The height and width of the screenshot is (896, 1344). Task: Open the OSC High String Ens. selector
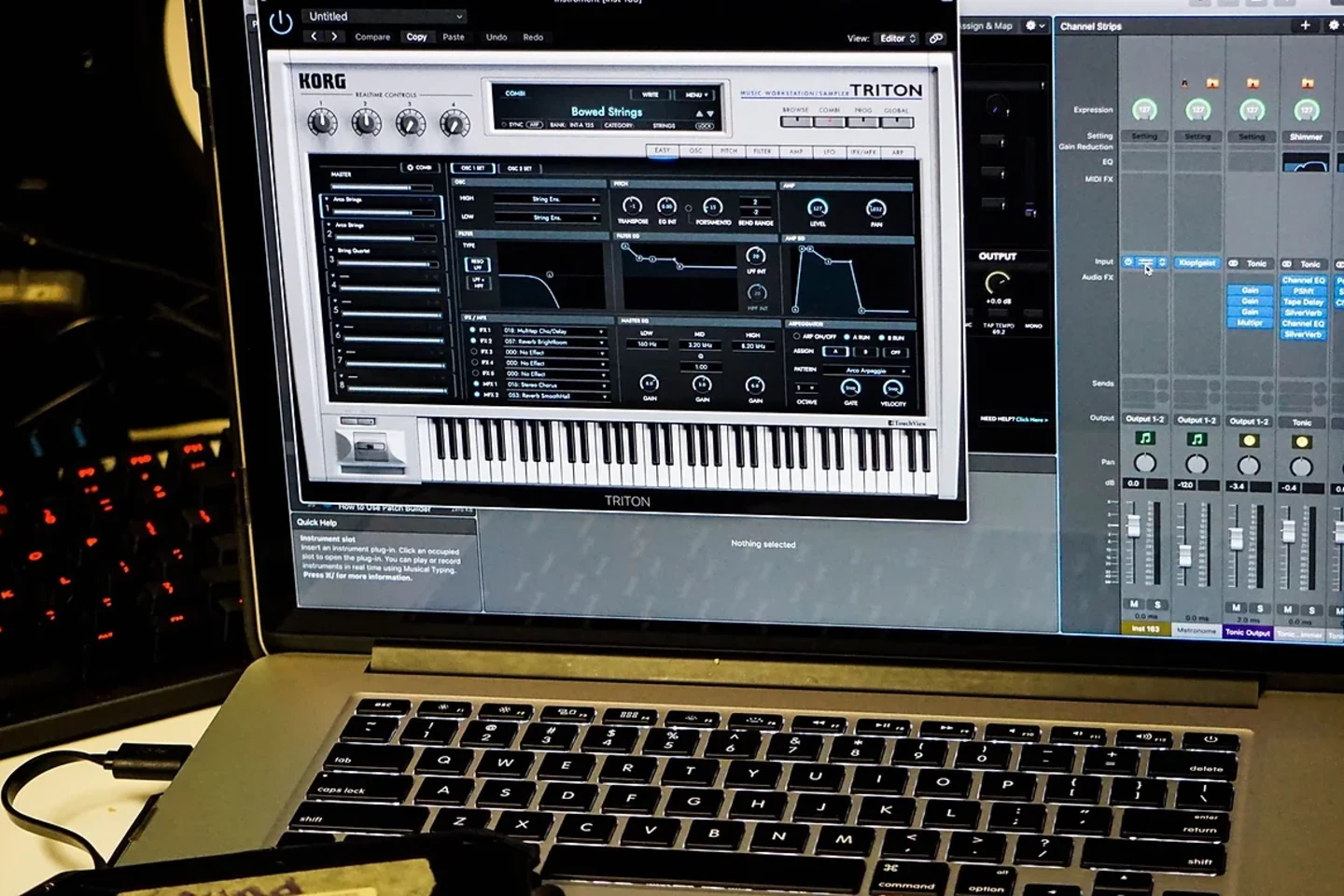coord(546,199)
